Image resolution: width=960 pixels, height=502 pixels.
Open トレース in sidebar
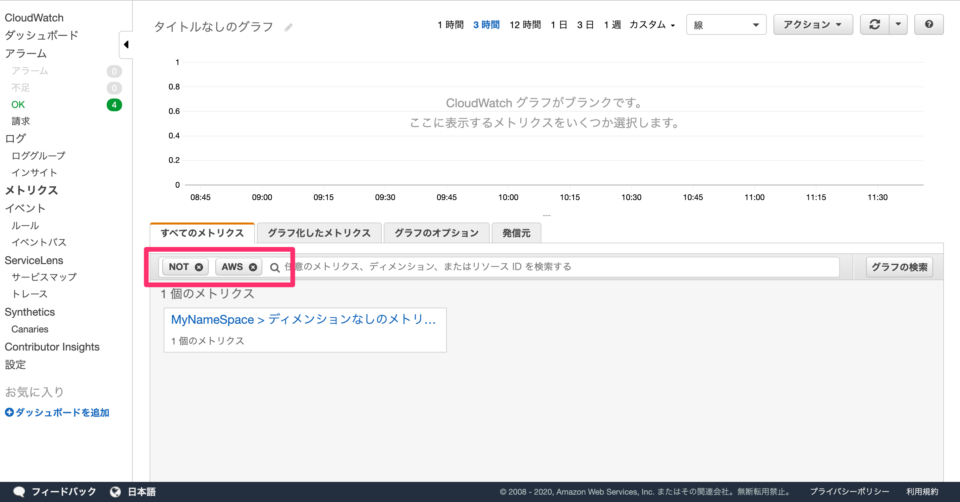[x=29, y=294]
